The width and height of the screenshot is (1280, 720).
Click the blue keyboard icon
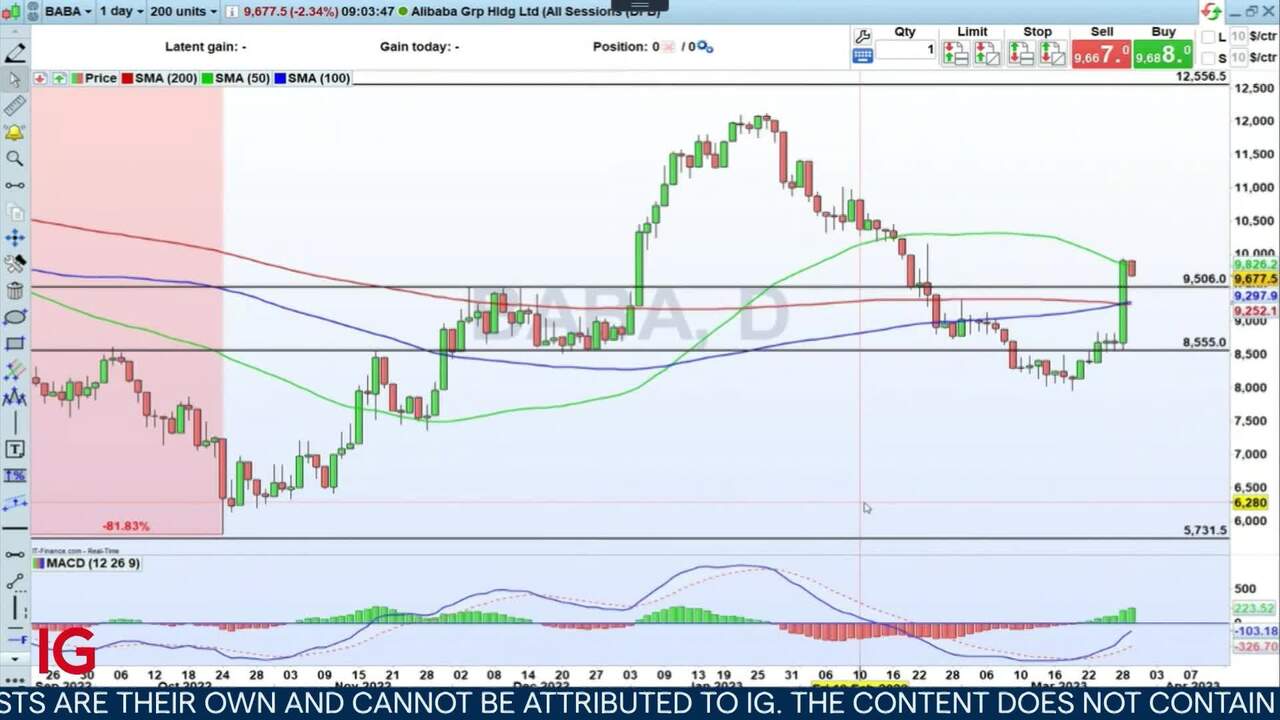click(x=863, y=56)
